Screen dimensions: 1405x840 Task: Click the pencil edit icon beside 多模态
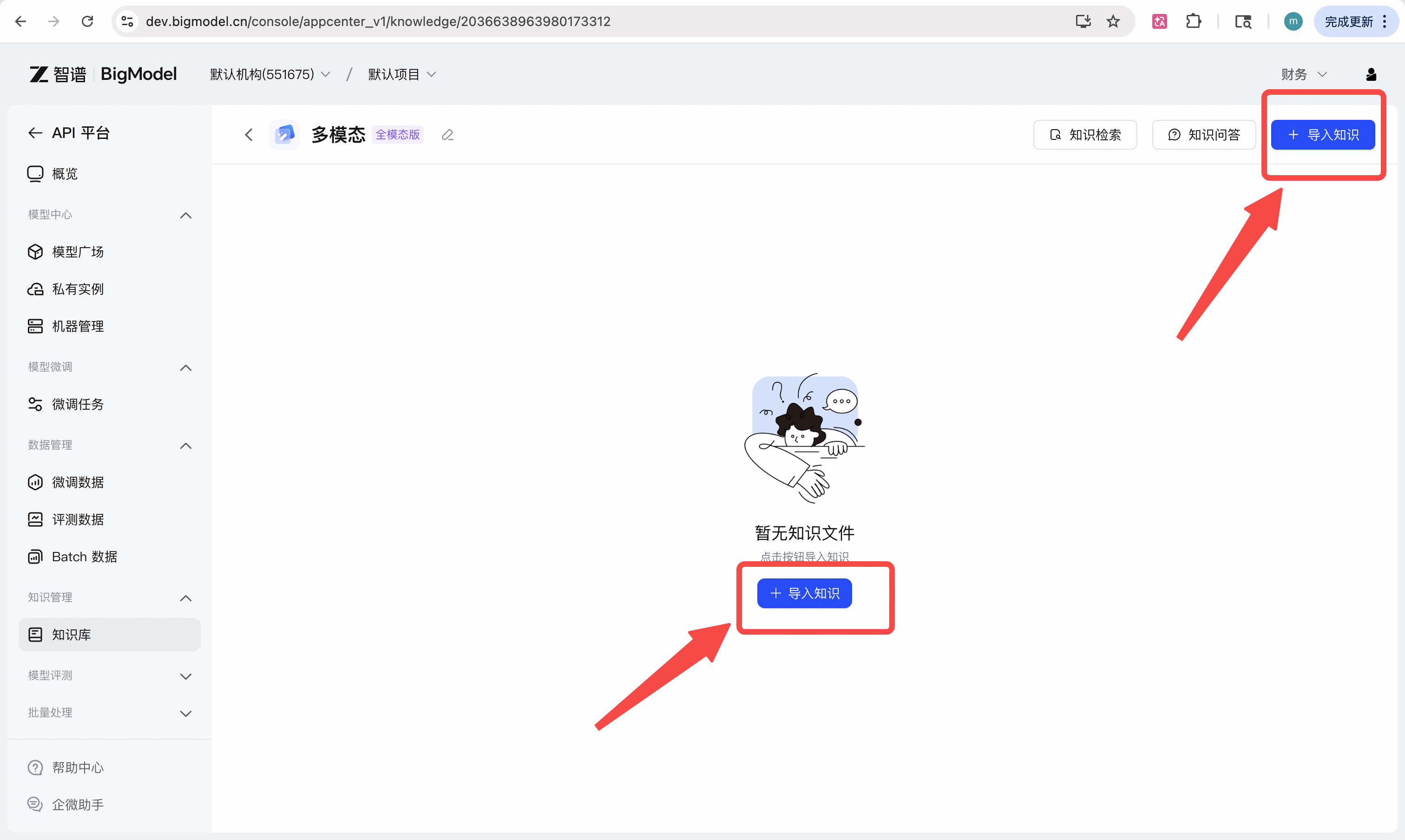pyautogui.click(x=447, y=135)
